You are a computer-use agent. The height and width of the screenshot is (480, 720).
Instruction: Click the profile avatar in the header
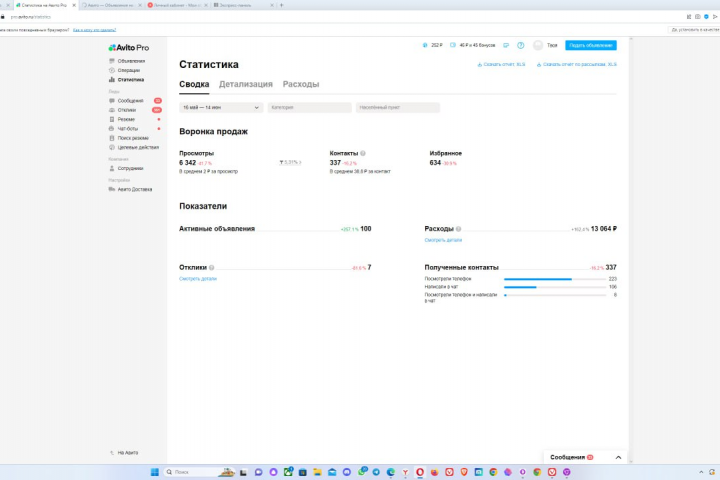point(538,45)
